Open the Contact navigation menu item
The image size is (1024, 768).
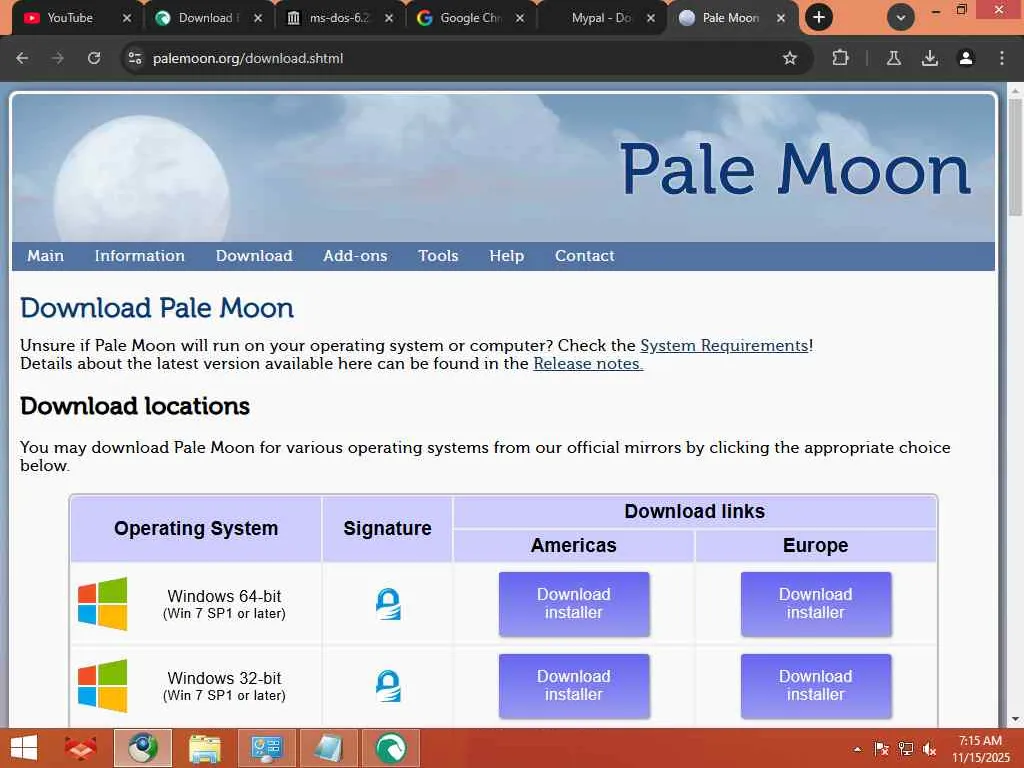point(584,256)
